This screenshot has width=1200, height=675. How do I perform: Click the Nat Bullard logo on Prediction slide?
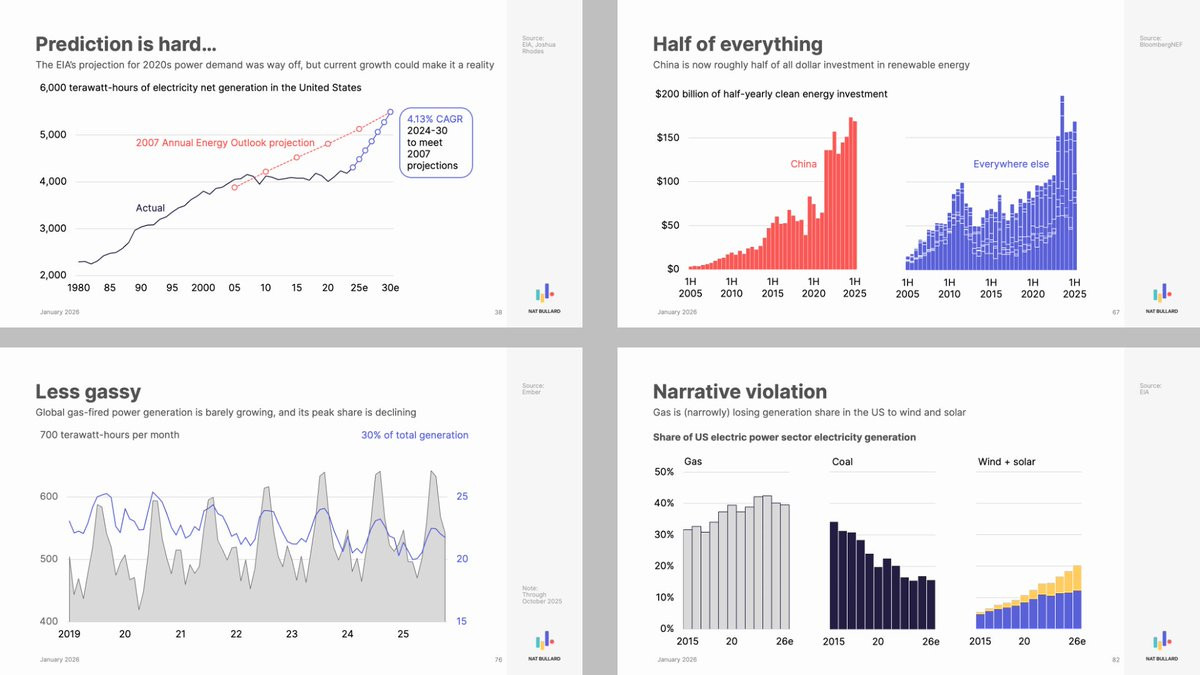(545, 298)
